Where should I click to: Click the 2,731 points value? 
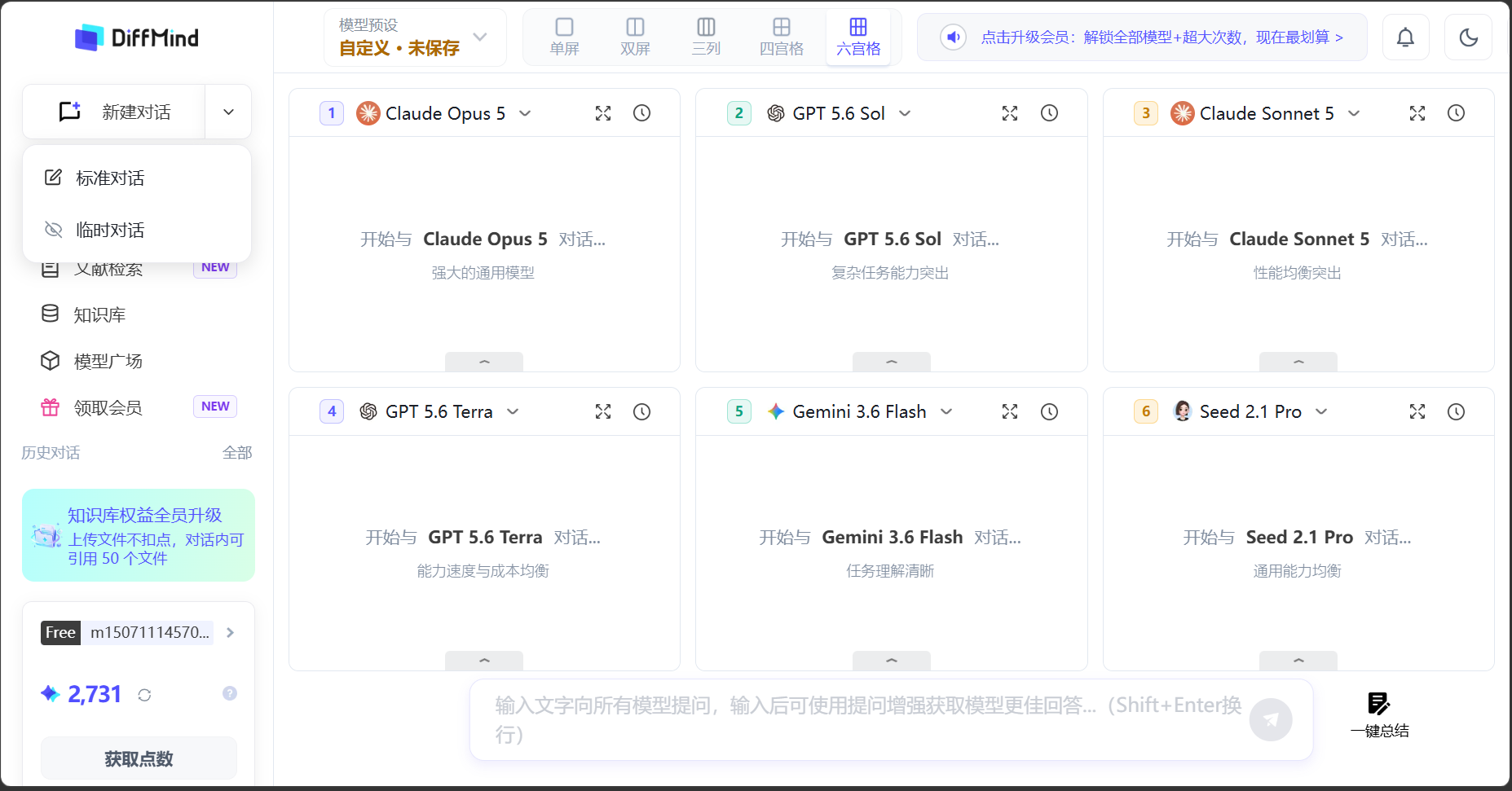point(95,694)
